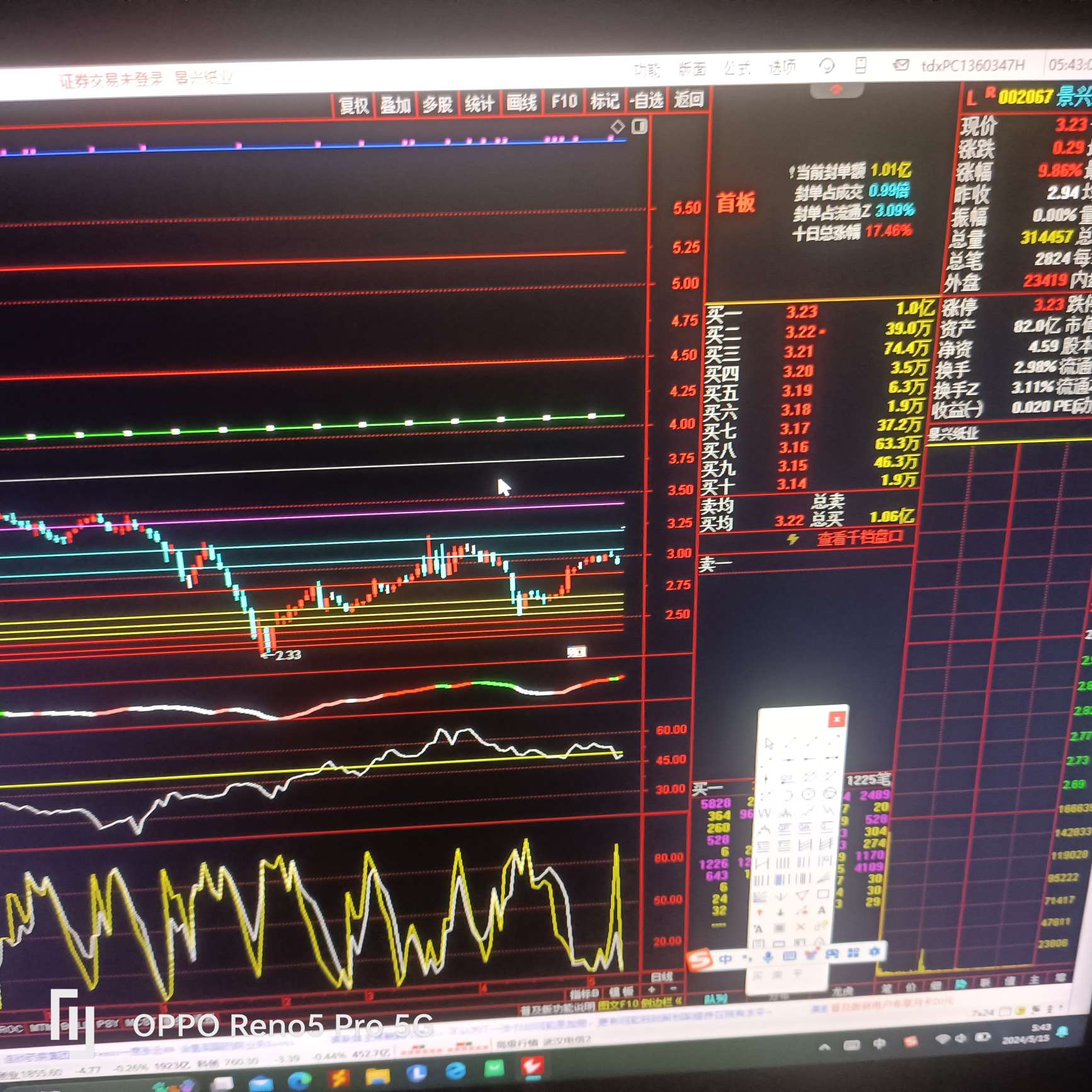
Task: Click the 复权 toolbar button
Action: 353,105
